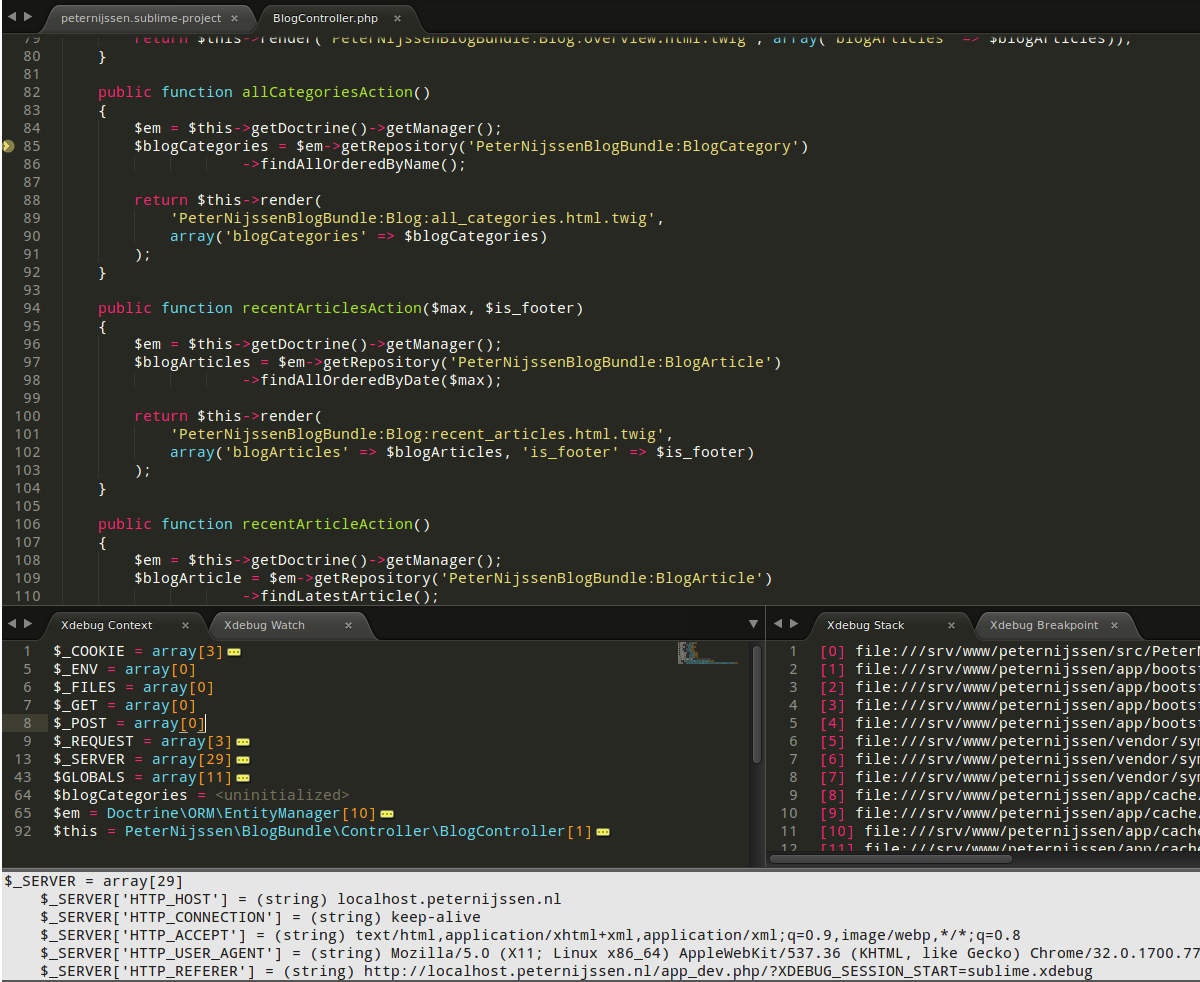Close the Xdebug Breakpoint tab

pyautogui.click(x=1114, y=625)
